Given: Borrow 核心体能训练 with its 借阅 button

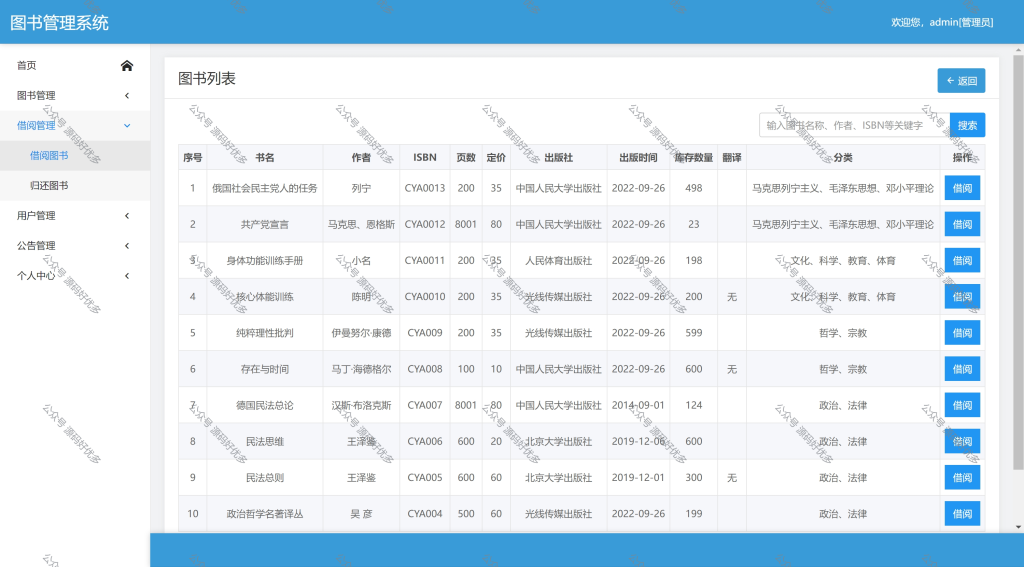Looking at the screenshot, I should click(x=962, y=297).
